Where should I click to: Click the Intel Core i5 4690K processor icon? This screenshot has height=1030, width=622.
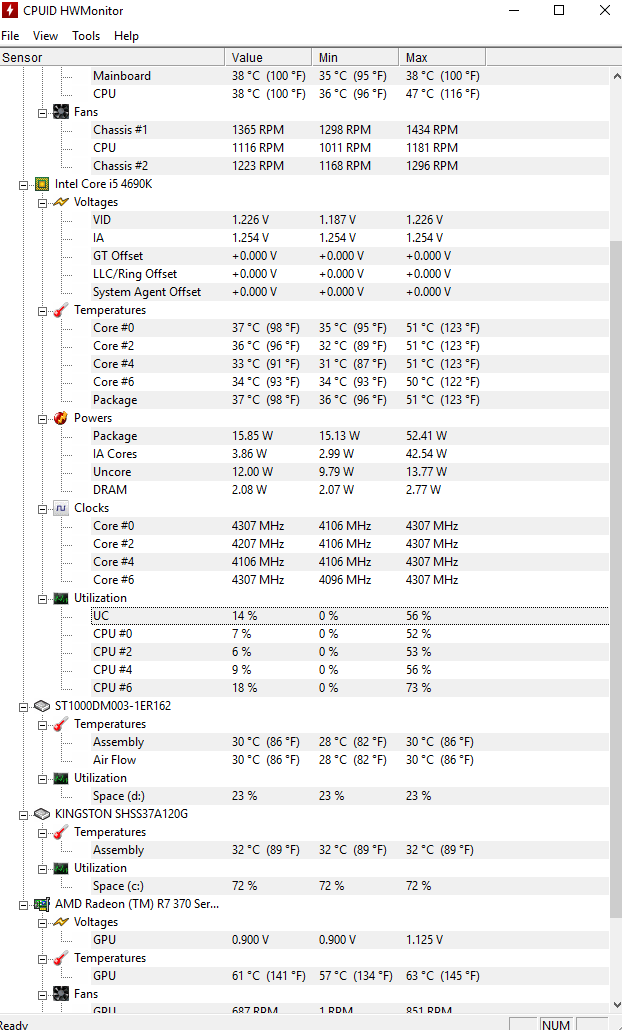pyautogui.click(x=42, y=184)
